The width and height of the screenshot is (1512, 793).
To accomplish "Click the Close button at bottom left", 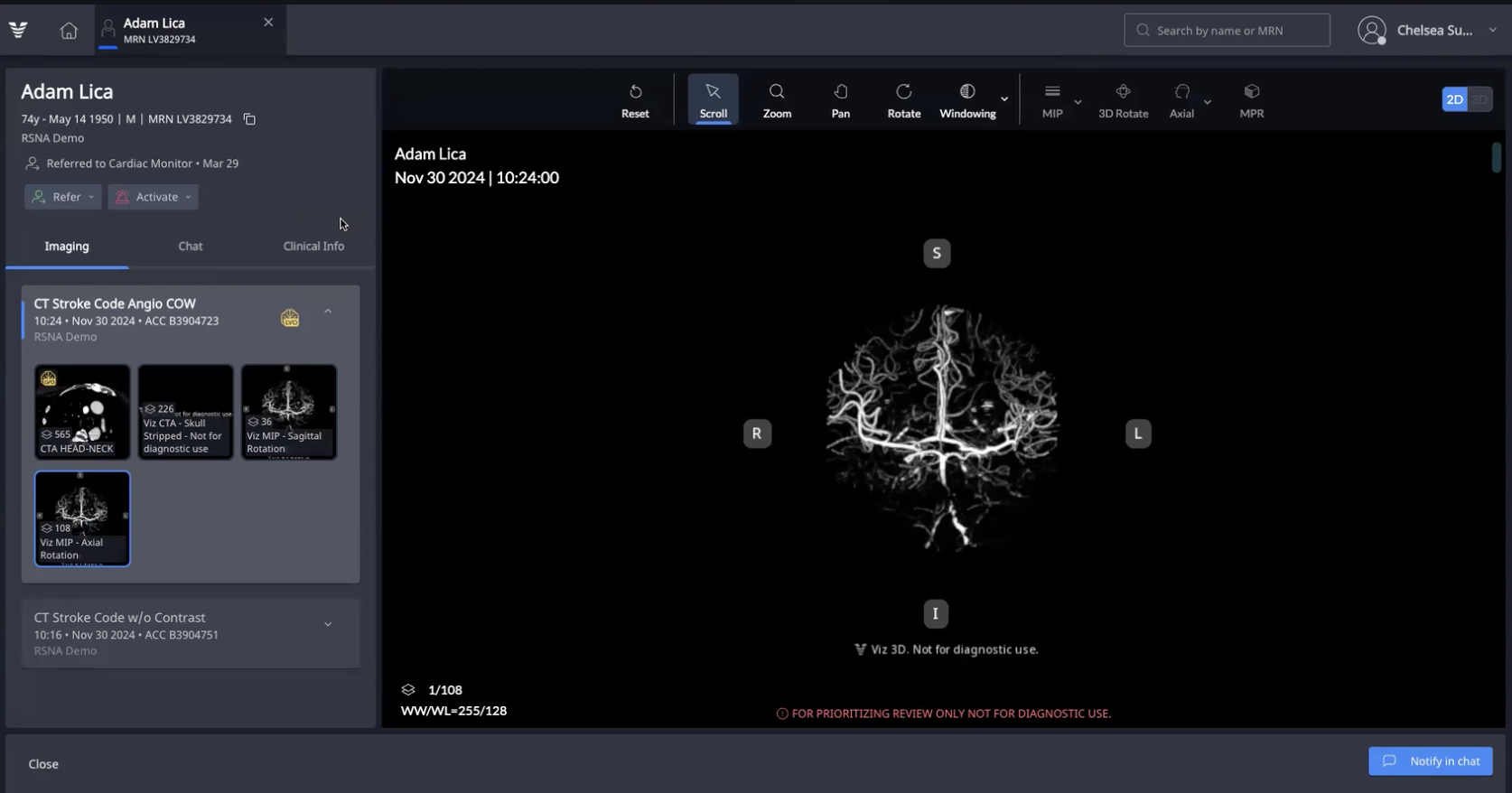I will click(43, 764).
